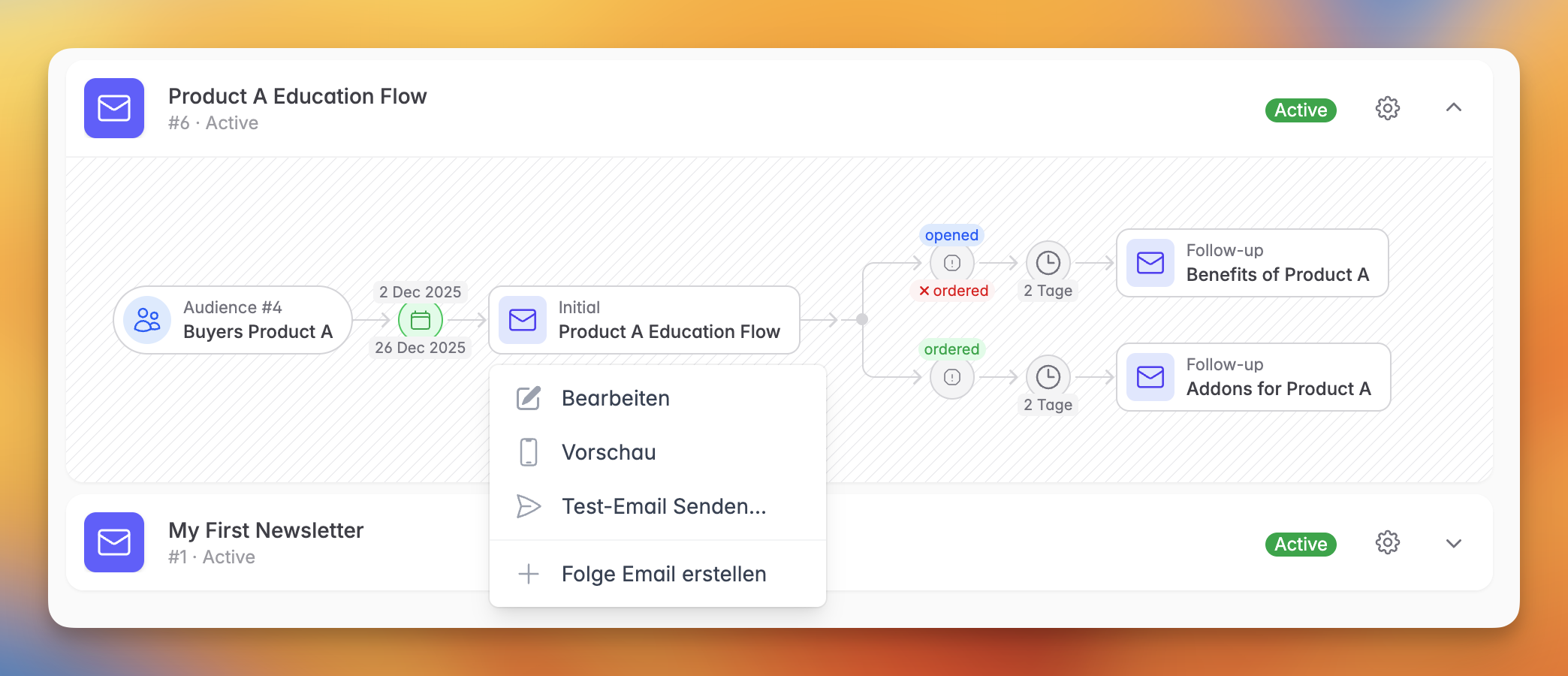Select the condition icon under the opened badge
The width and height of the screenshot is (1568, 676).
pos(951,264)
